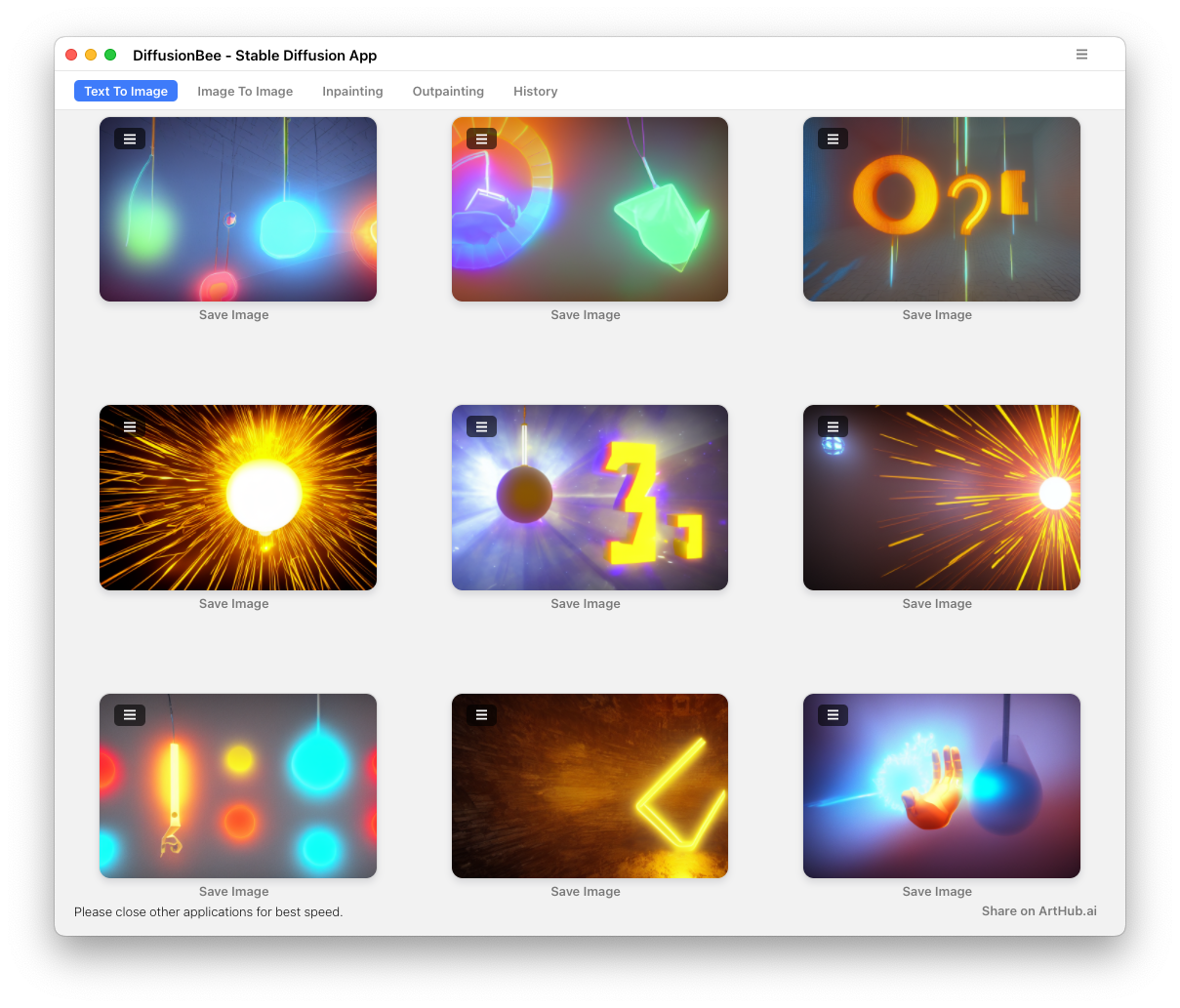The image size is (1180, 1008).
Task: Save Image under the yellow number 3 picture
Action: click(x=586, y=604)
